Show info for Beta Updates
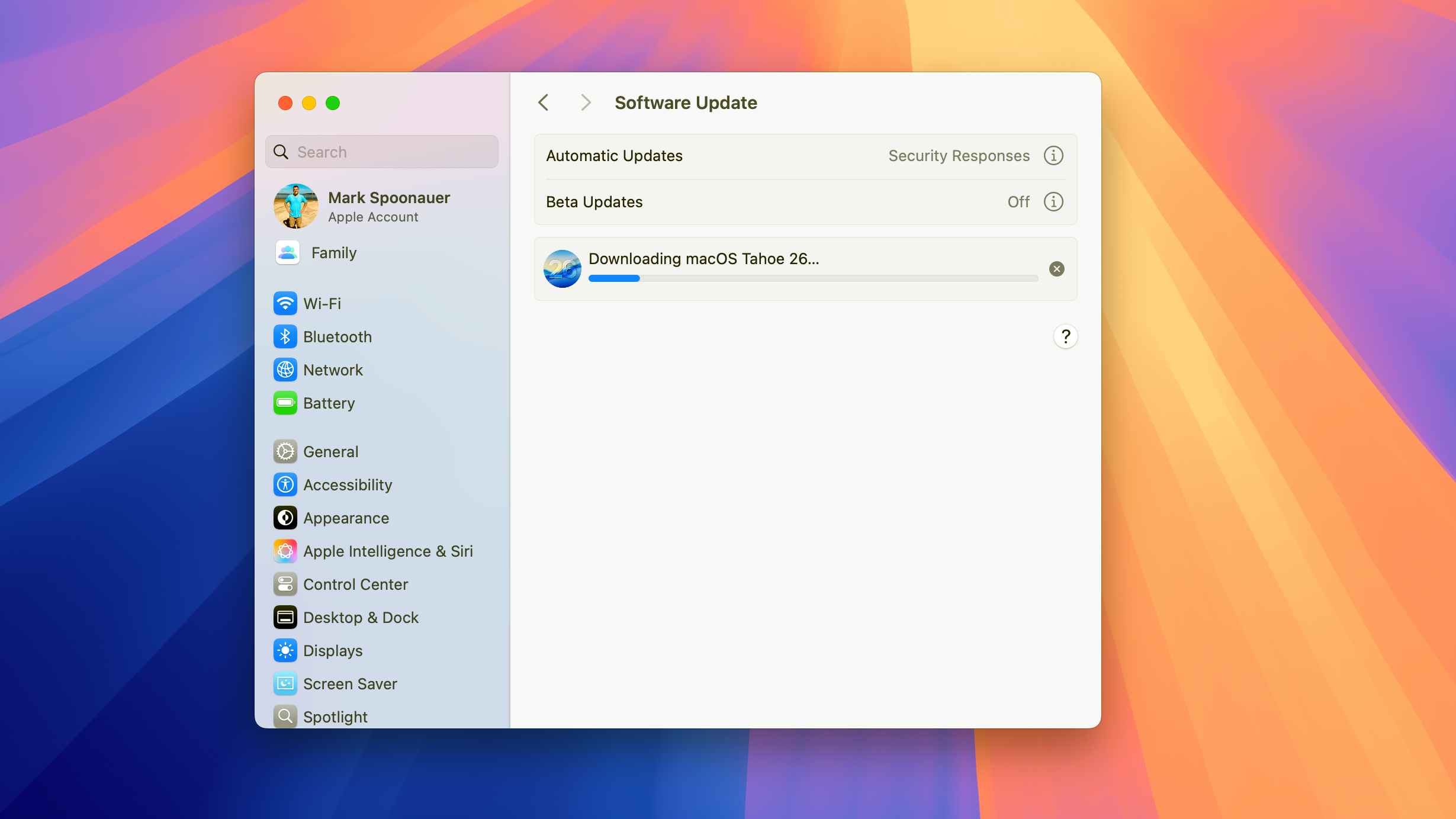The height and width of the screenshot is (819, 1456). point(1053,201)
